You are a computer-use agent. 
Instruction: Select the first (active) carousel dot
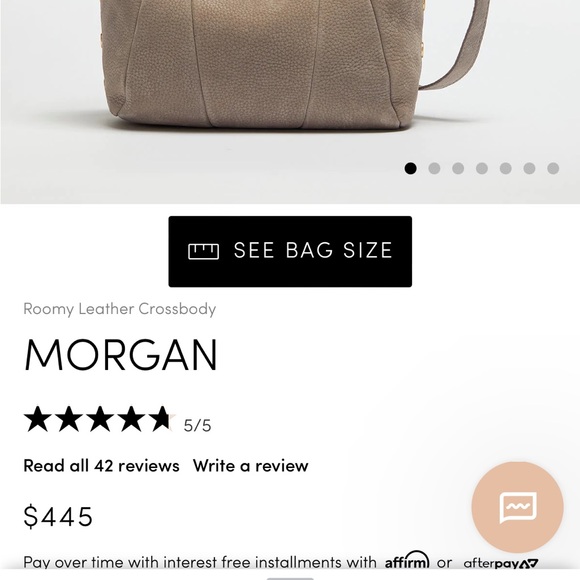pyautogui.click(x=410, y=168)
